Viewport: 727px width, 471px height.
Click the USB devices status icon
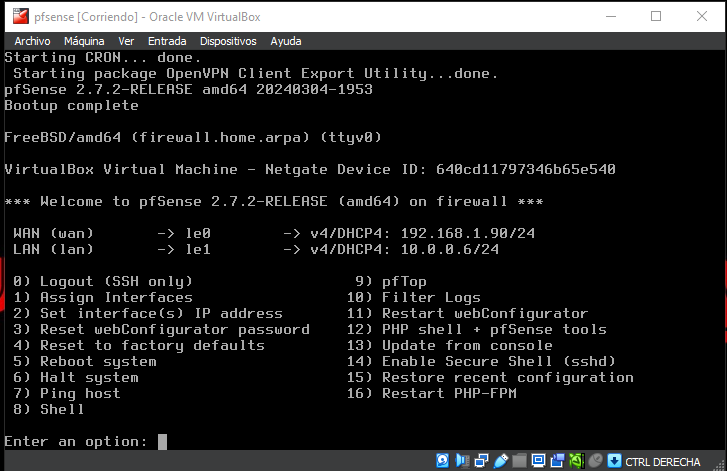(501, 461)
